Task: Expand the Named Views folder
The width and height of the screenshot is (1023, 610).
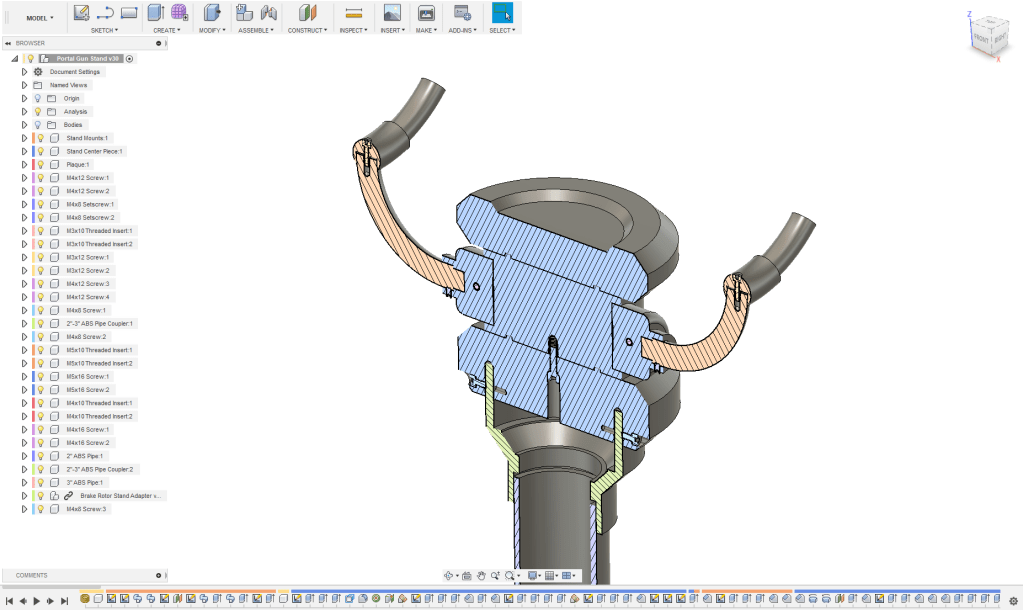Action: [24, 85]
